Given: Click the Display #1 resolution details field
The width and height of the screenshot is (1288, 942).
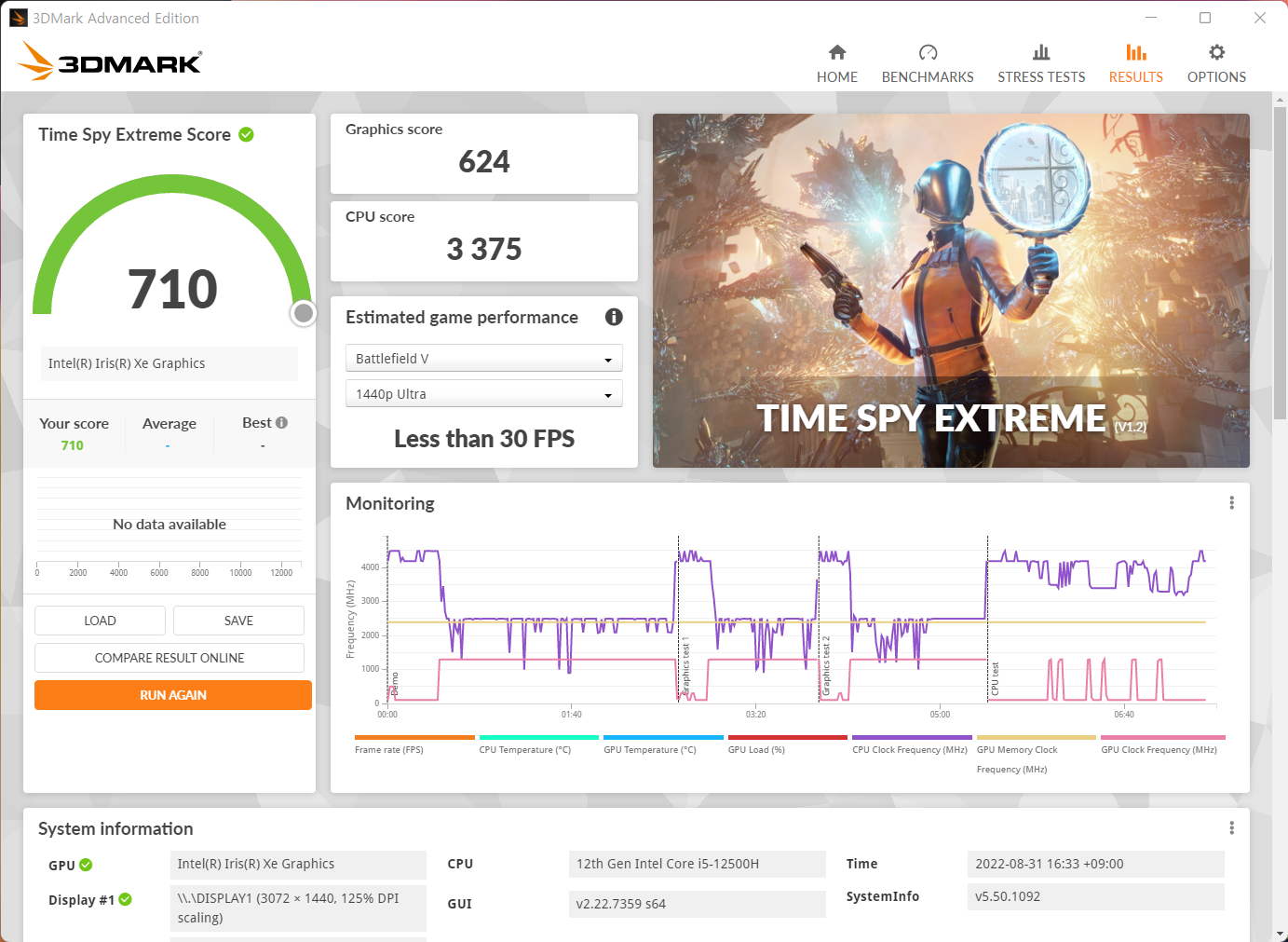Looking at the screenshot, I should (298, 908).
